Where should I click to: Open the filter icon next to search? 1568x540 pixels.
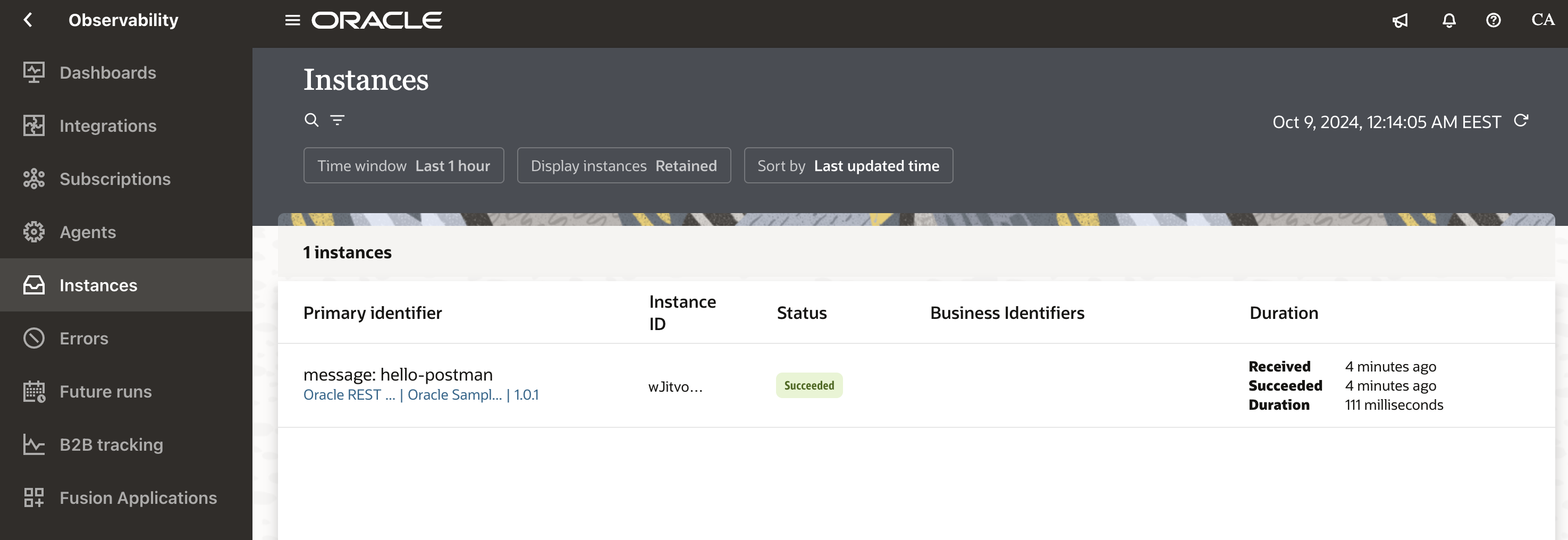tap(337, 120)
